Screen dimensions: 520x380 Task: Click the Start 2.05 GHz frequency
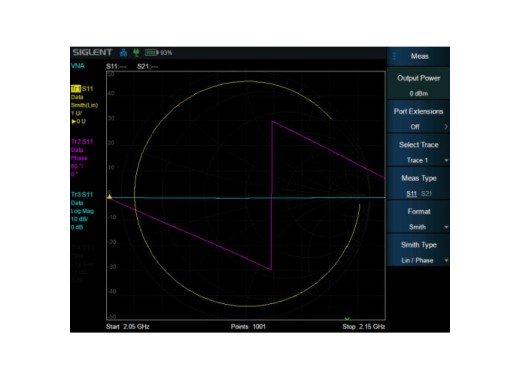pos(128,326)
